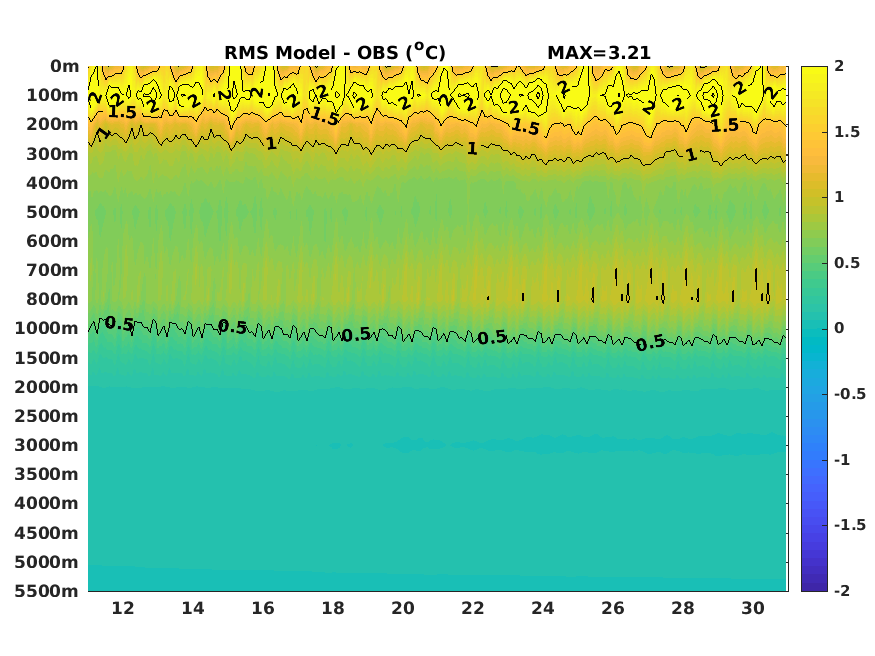This screenshot has width=875, height=656.
Task: Click the "400m" depth axis label
Action: [x=52, y=183]
